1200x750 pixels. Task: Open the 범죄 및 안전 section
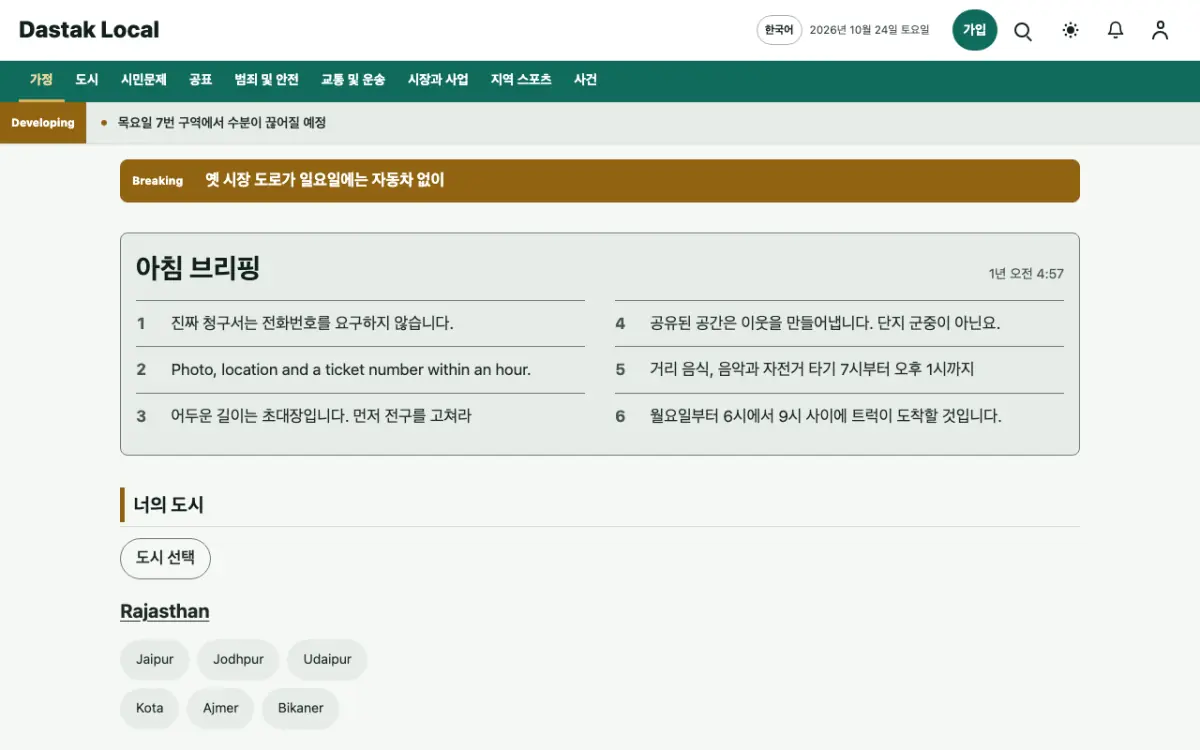click(266, 80)
